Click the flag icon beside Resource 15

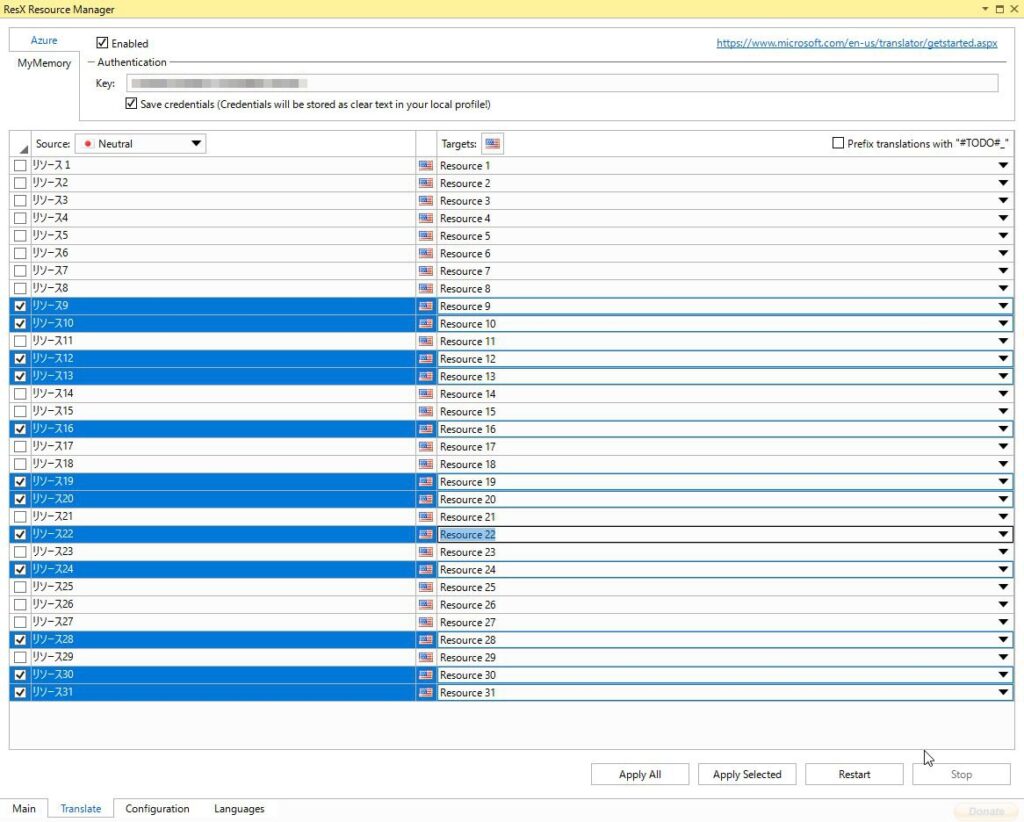click(x=426, y=411)
